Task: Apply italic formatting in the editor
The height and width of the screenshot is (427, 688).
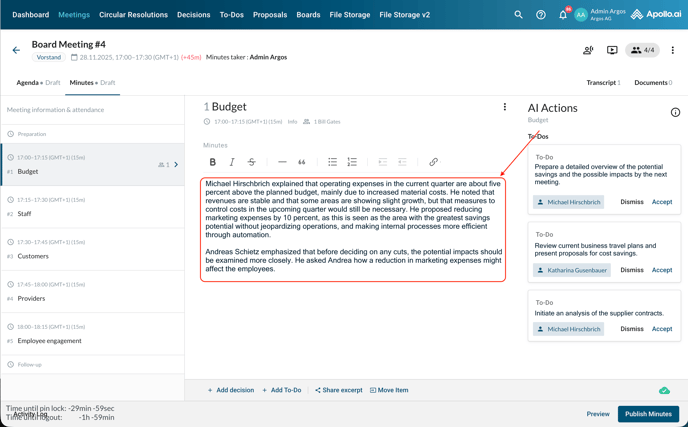Action: 232,162
